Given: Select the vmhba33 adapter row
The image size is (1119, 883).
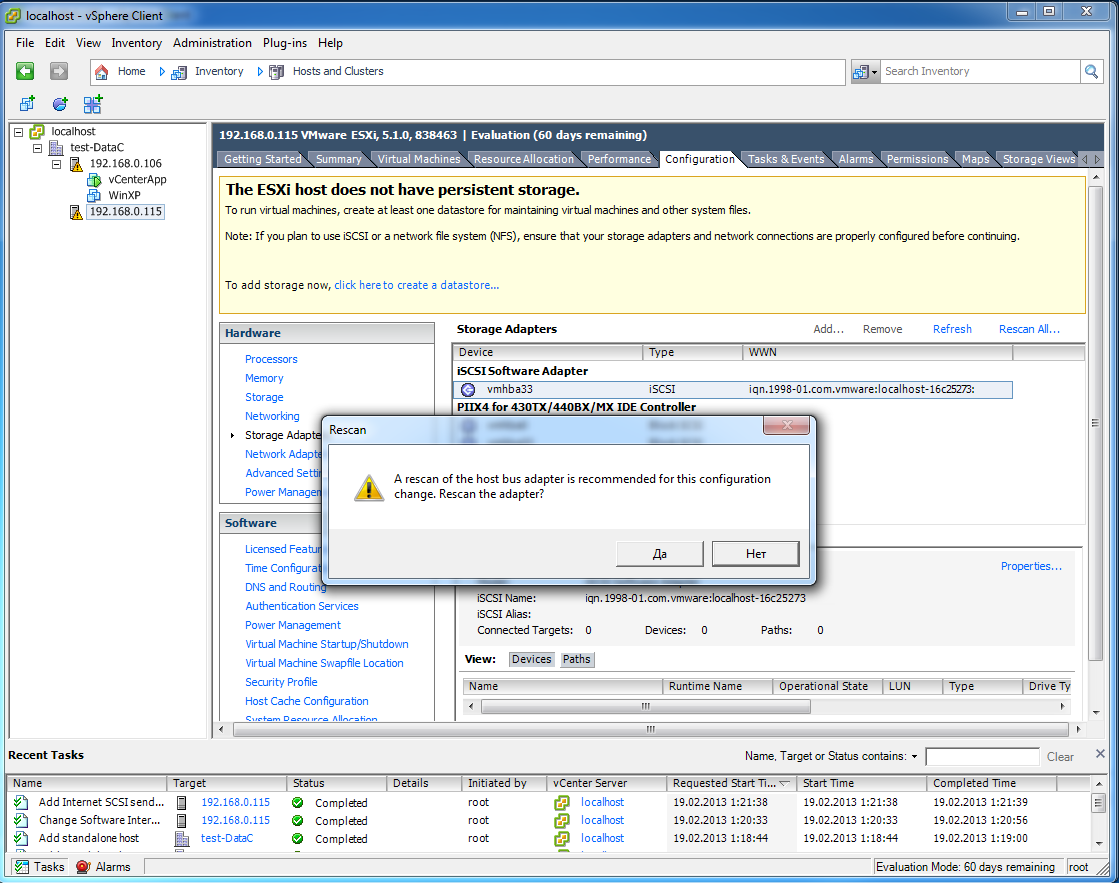Looking at the screenshot, I should coord(732,390).
